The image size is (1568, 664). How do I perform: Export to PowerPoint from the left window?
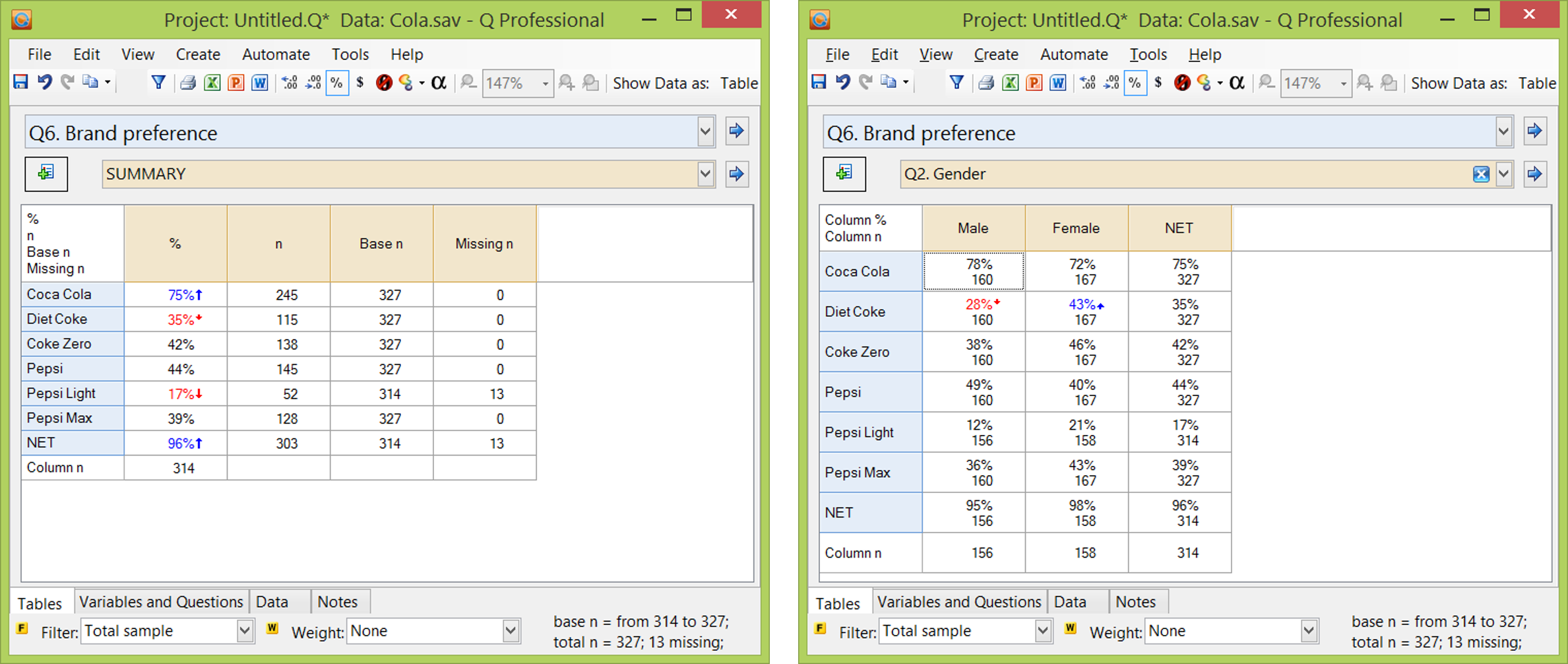[x=235, y=83]
